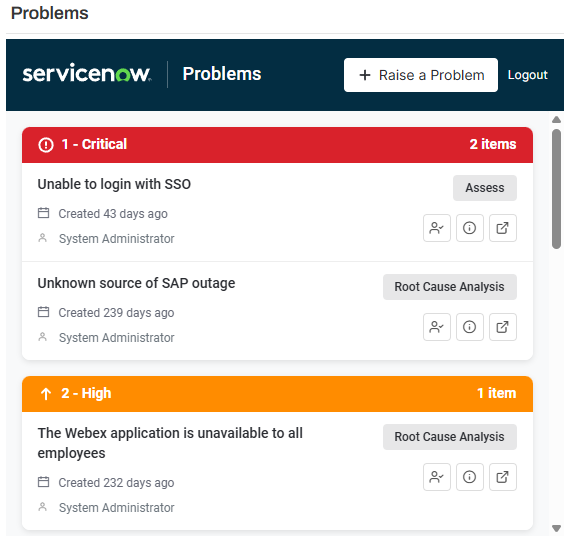575x551 pixels.
Task: Open SAP outage problem in new window
Action: pos(502,327)
